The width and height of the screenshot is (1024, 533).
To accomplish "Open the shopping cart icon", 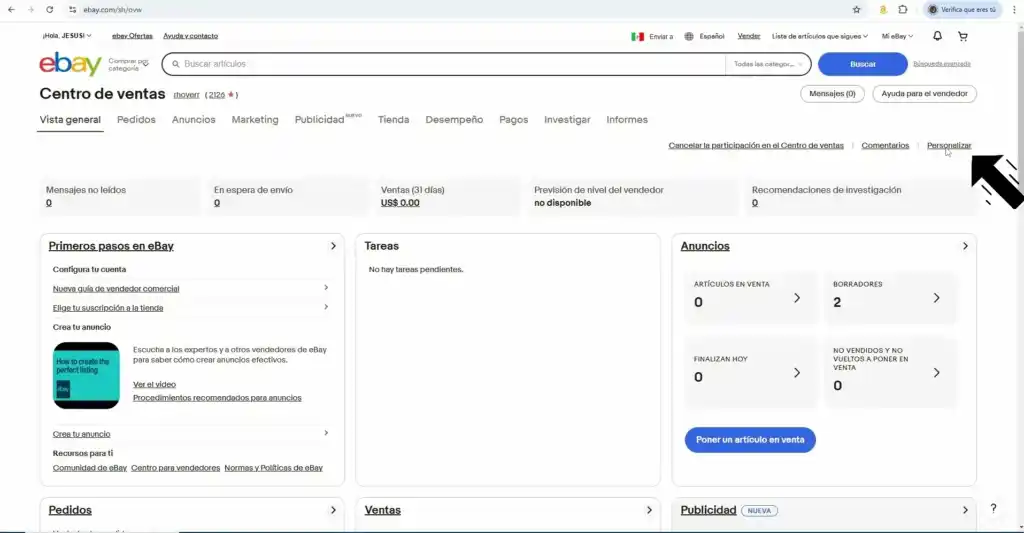I will 963,36.
